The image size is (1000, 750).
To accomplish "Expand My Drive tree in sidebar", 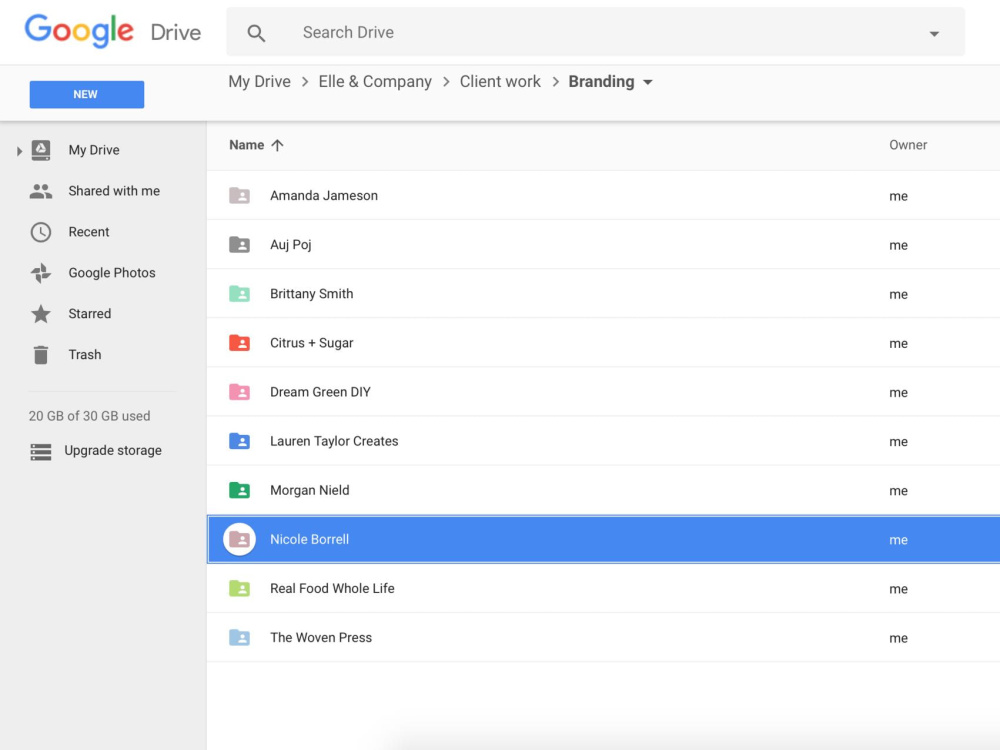I will click(x=19, y=151).
